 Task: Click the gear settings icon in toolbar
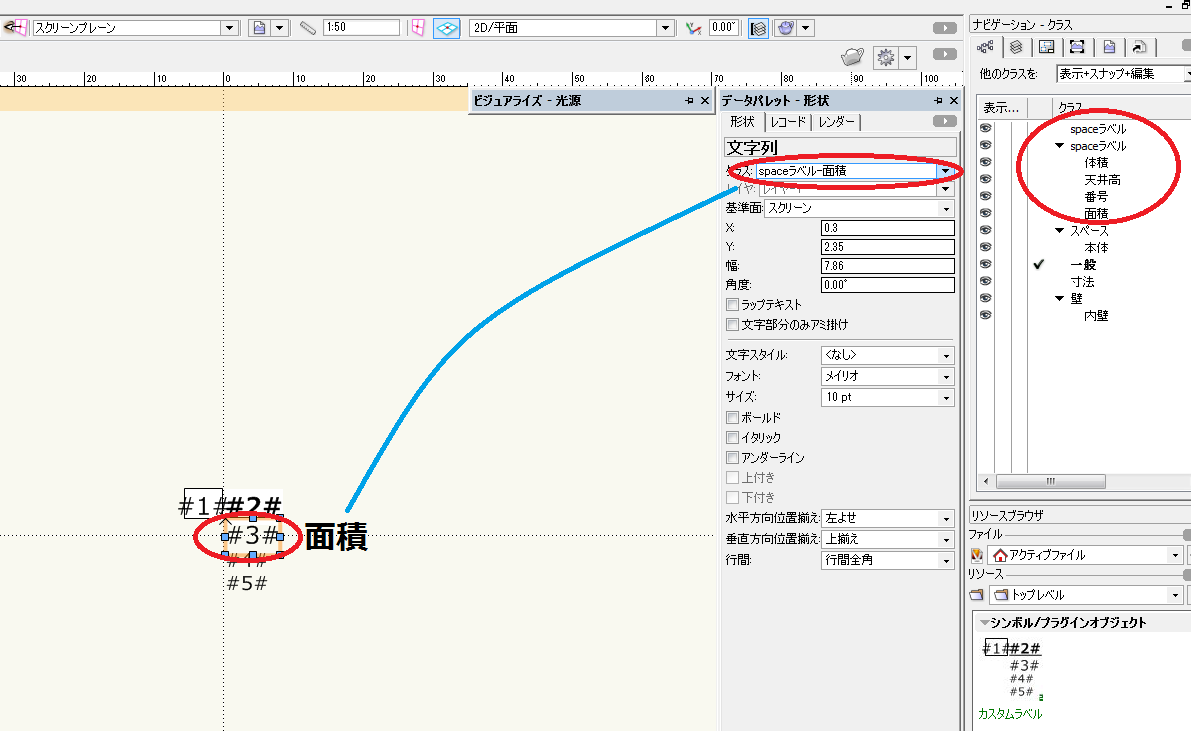885,58
